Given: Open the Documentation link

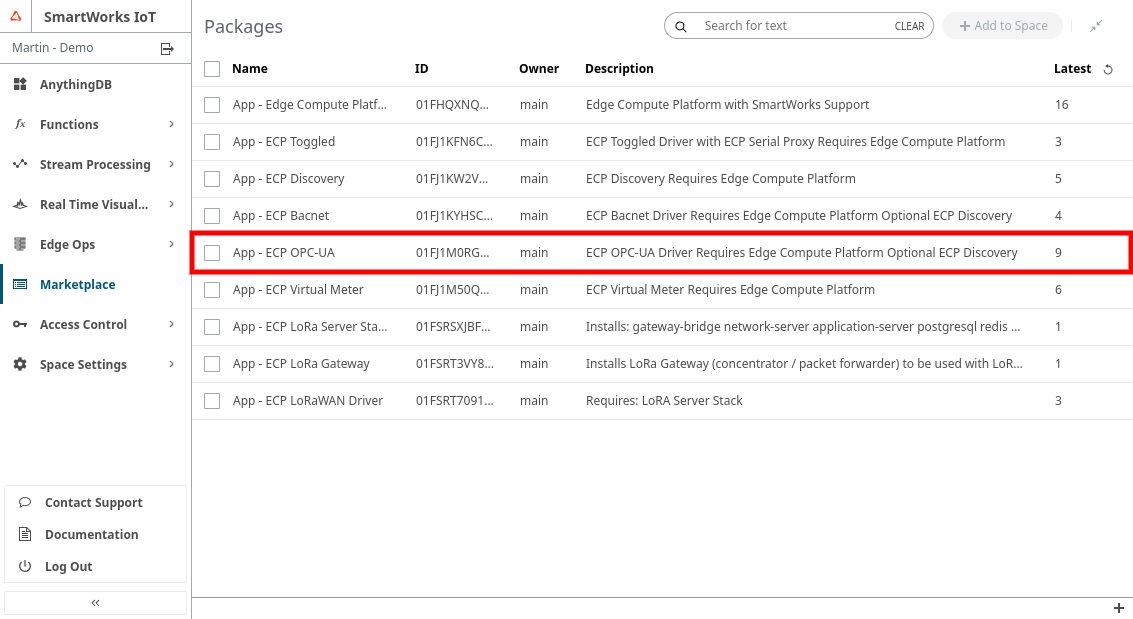Looking at the screenshot, I should coord(91,534).
